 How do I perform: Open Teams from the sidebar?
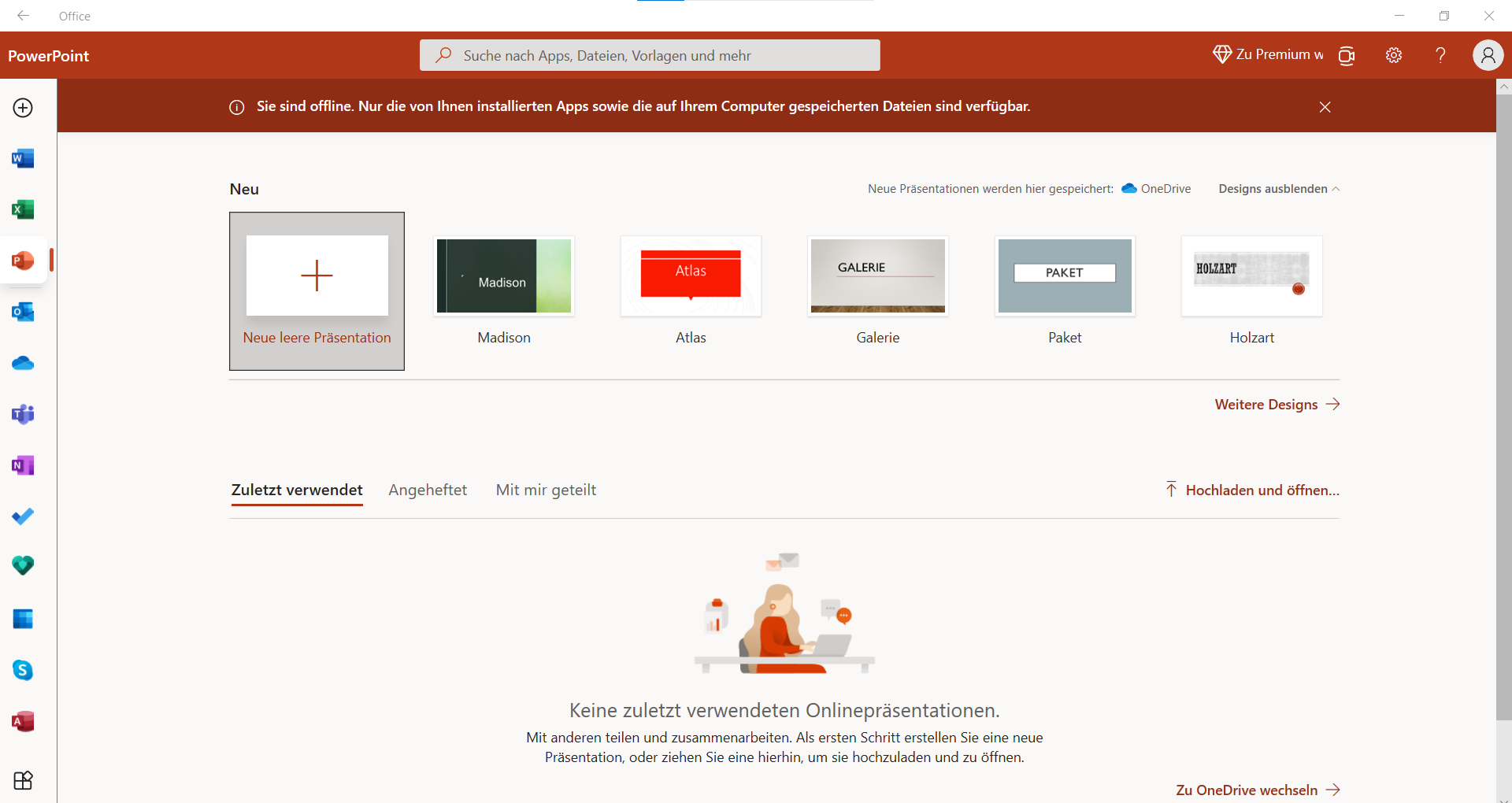pos(23,414)
